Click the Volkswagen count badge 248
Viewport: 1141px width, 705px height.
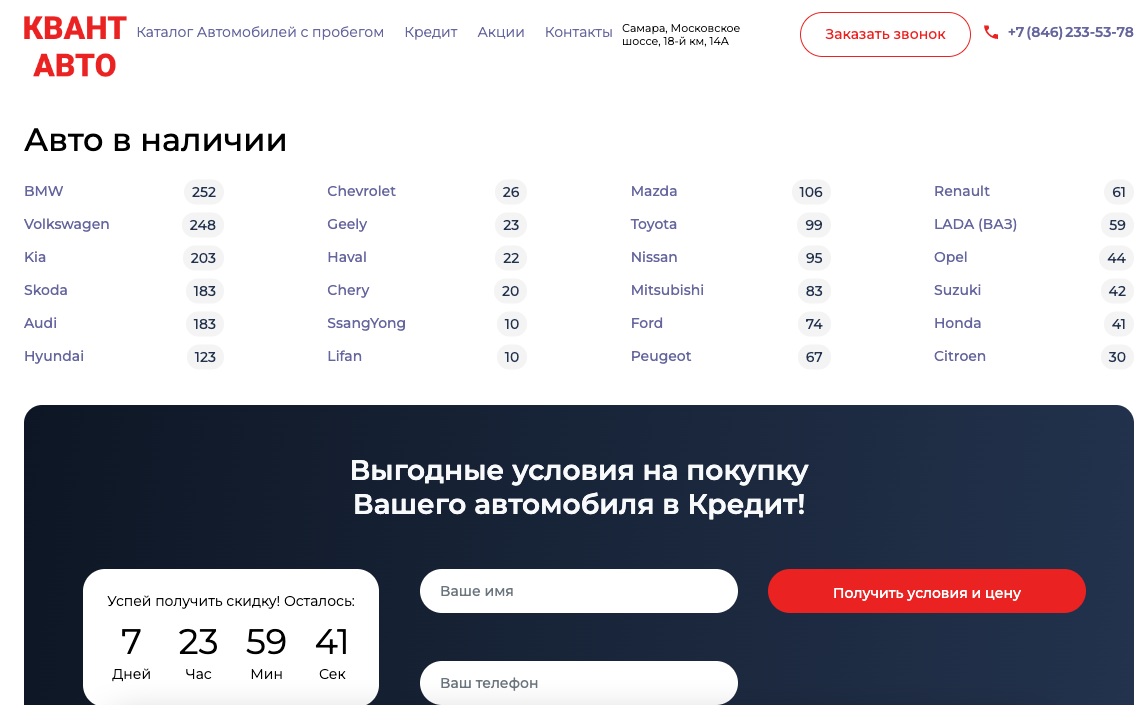point(203,225)
